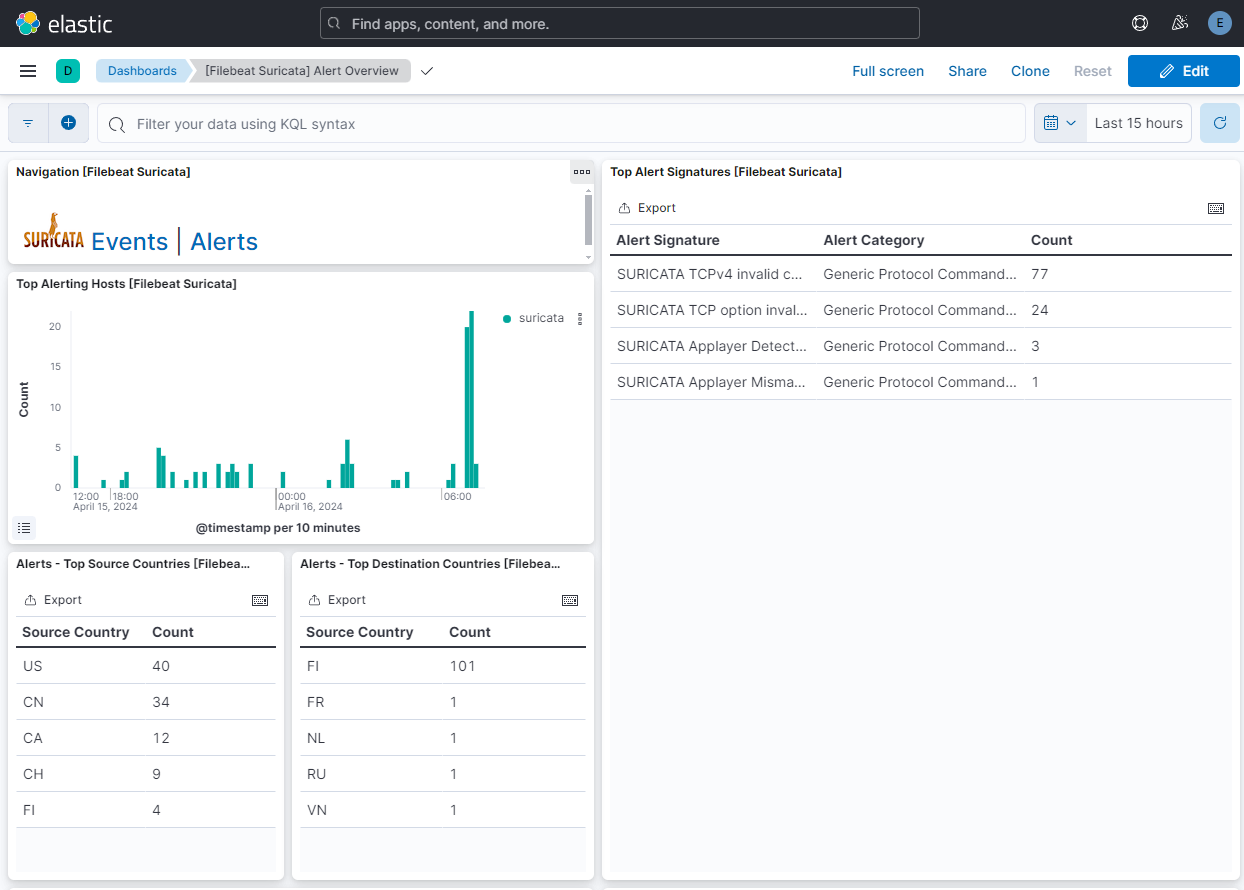
Task: Toggle keyboard icon in Top Alert Signatures
Action: [1216, 208]
